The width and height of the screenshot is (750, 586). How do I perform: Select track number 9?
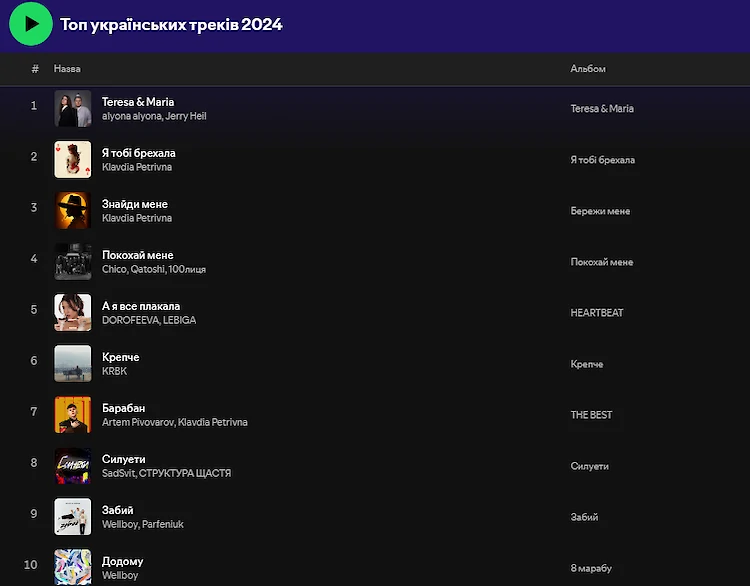tap(34, 514)
